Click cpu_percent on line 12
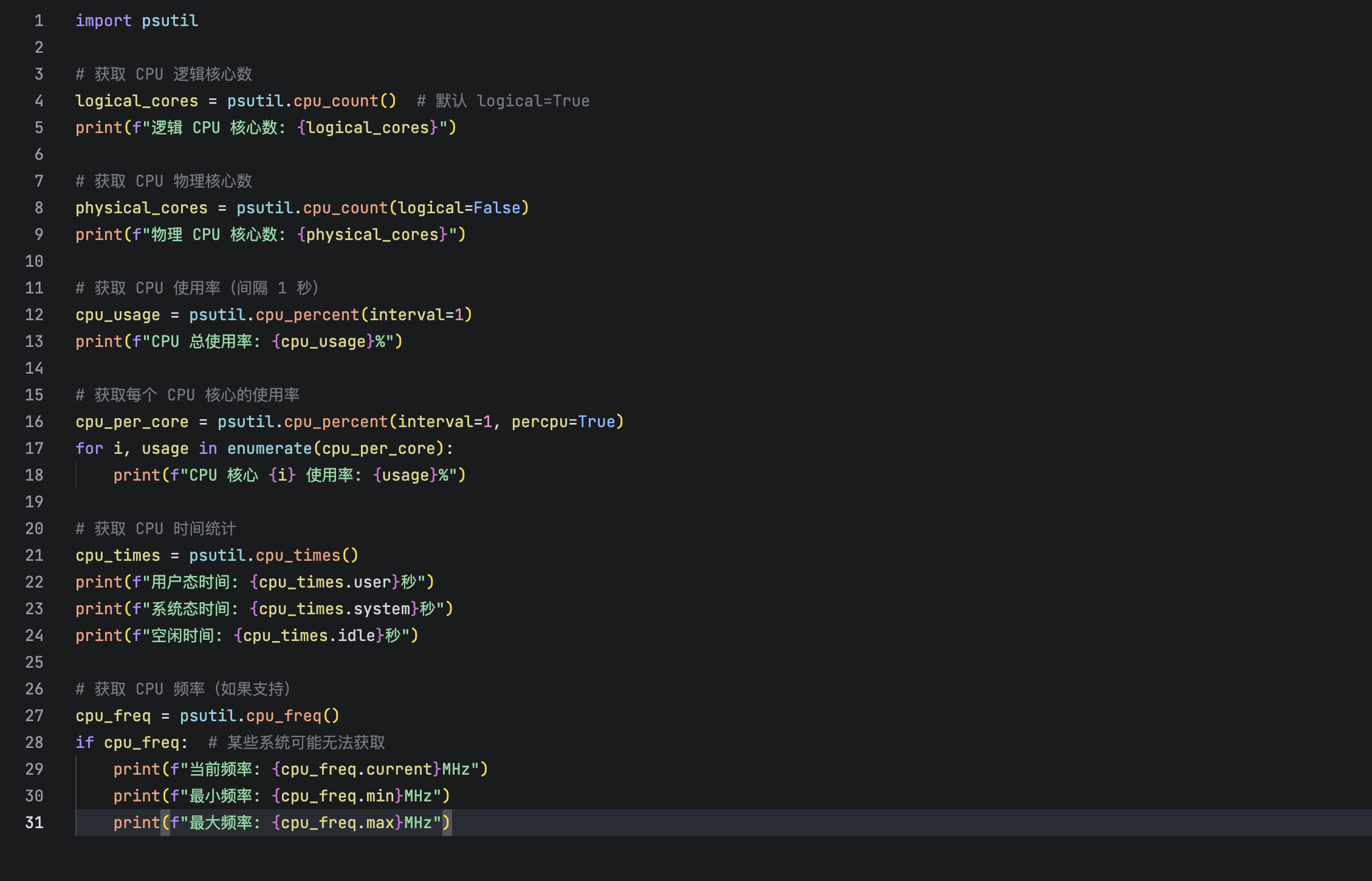This screenshot has height=881, width=1372. click(307, 315)
